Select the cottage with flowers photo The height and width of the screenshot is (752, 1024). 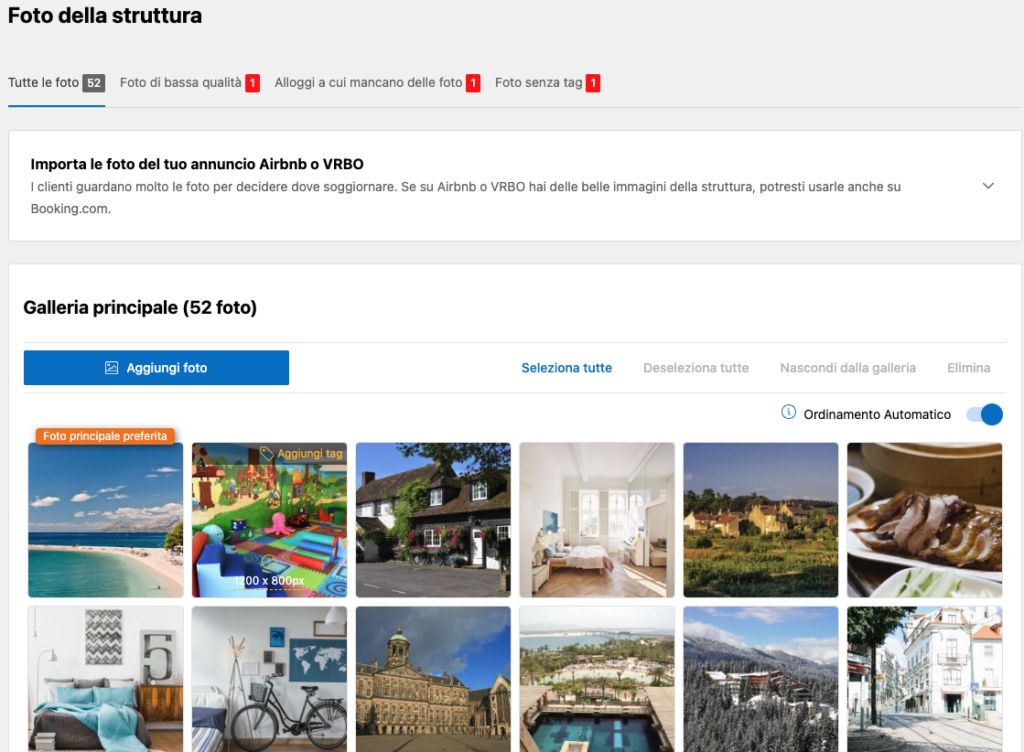tap(433, 520)
